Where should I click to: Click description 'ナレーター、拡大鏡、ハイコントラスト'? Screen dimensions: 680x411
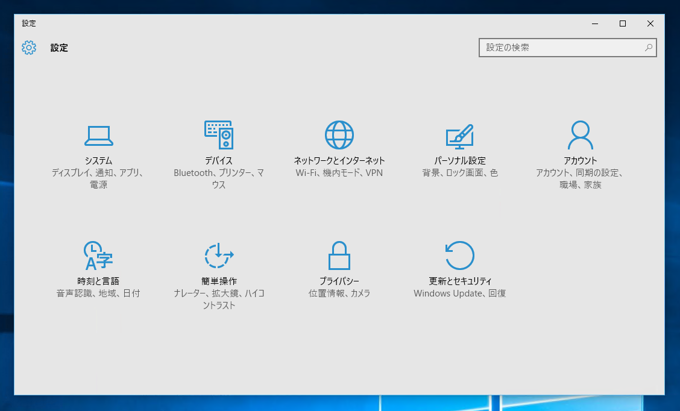[x=219, y=299]
